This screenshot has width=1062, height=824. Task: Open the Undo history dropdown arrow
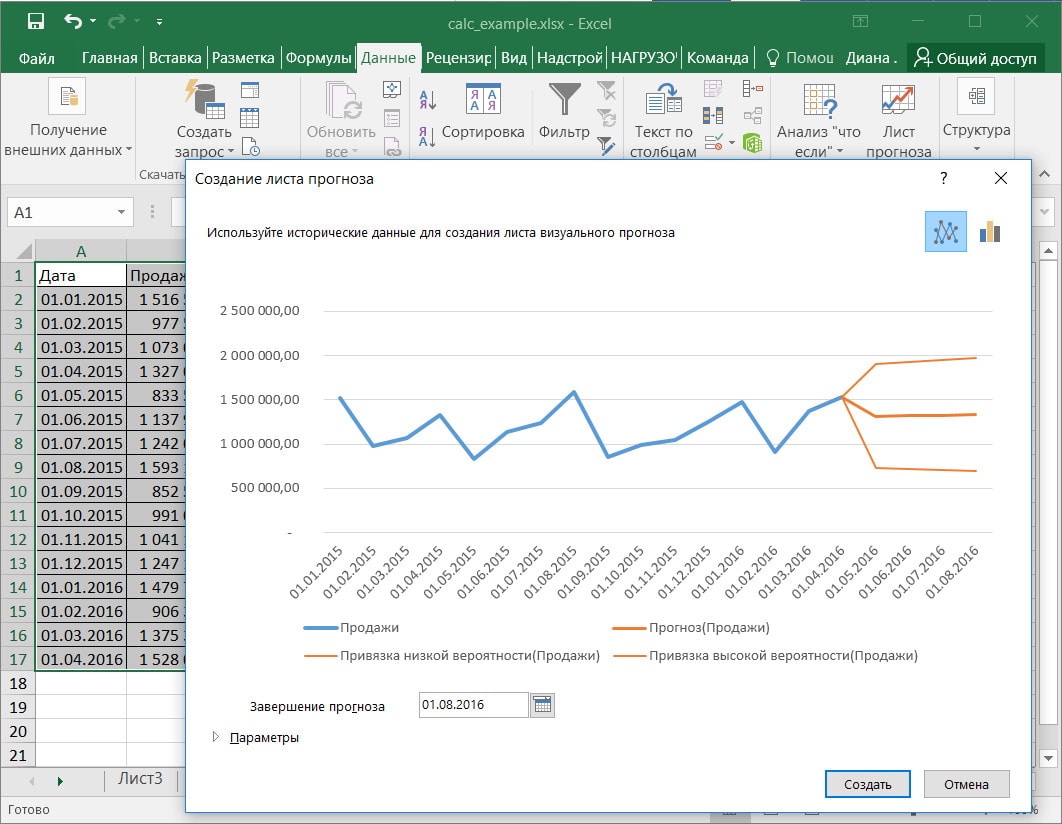[x=93, y=22]
